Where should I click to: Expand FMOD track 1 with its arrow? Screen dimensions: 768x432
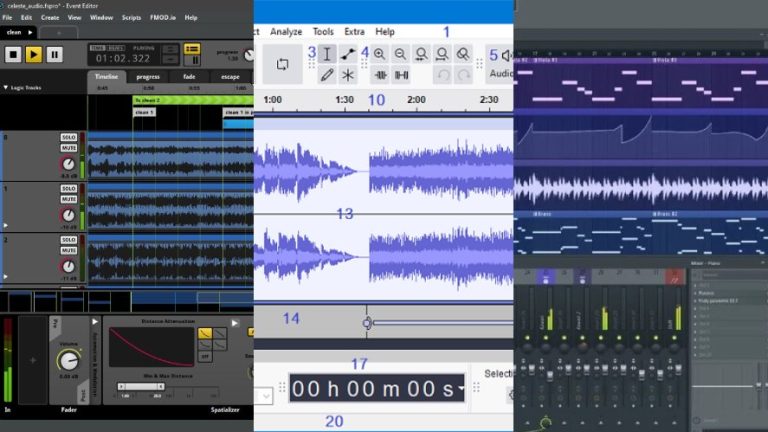point(5,225)
